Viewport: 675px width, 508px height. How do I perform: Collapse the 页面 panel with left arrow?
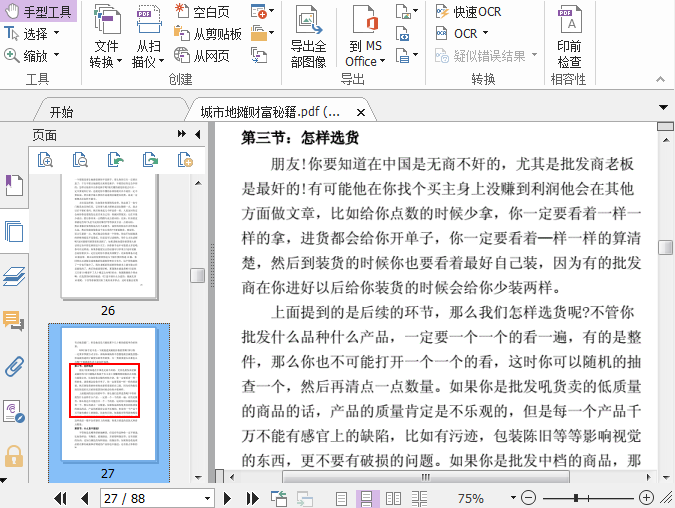click(x=198, y=134)
